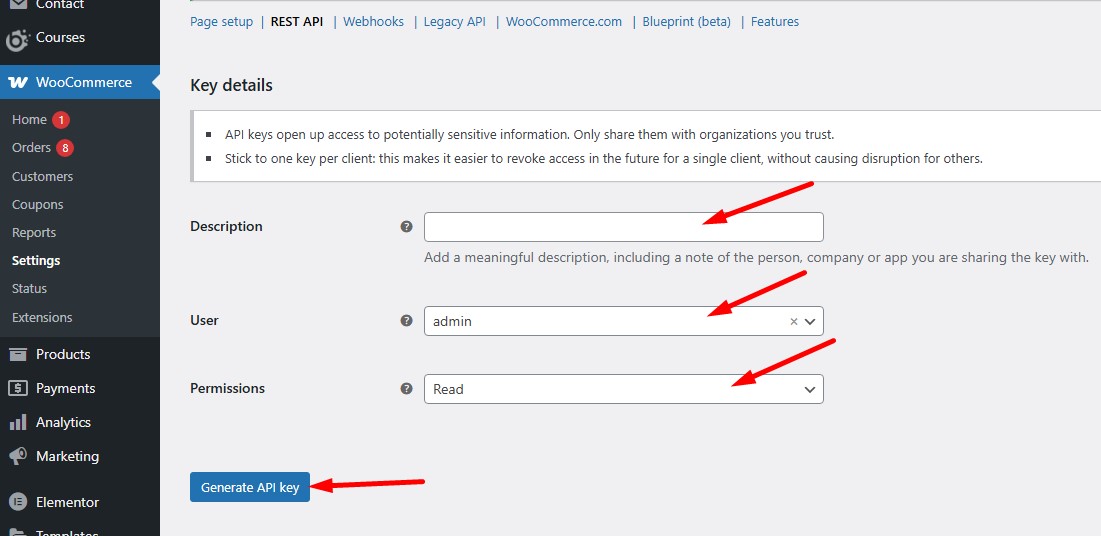The width and height of the screenshot is (1101, 536).
Task: Clear the admin user selection
Action: pos(793,321)
